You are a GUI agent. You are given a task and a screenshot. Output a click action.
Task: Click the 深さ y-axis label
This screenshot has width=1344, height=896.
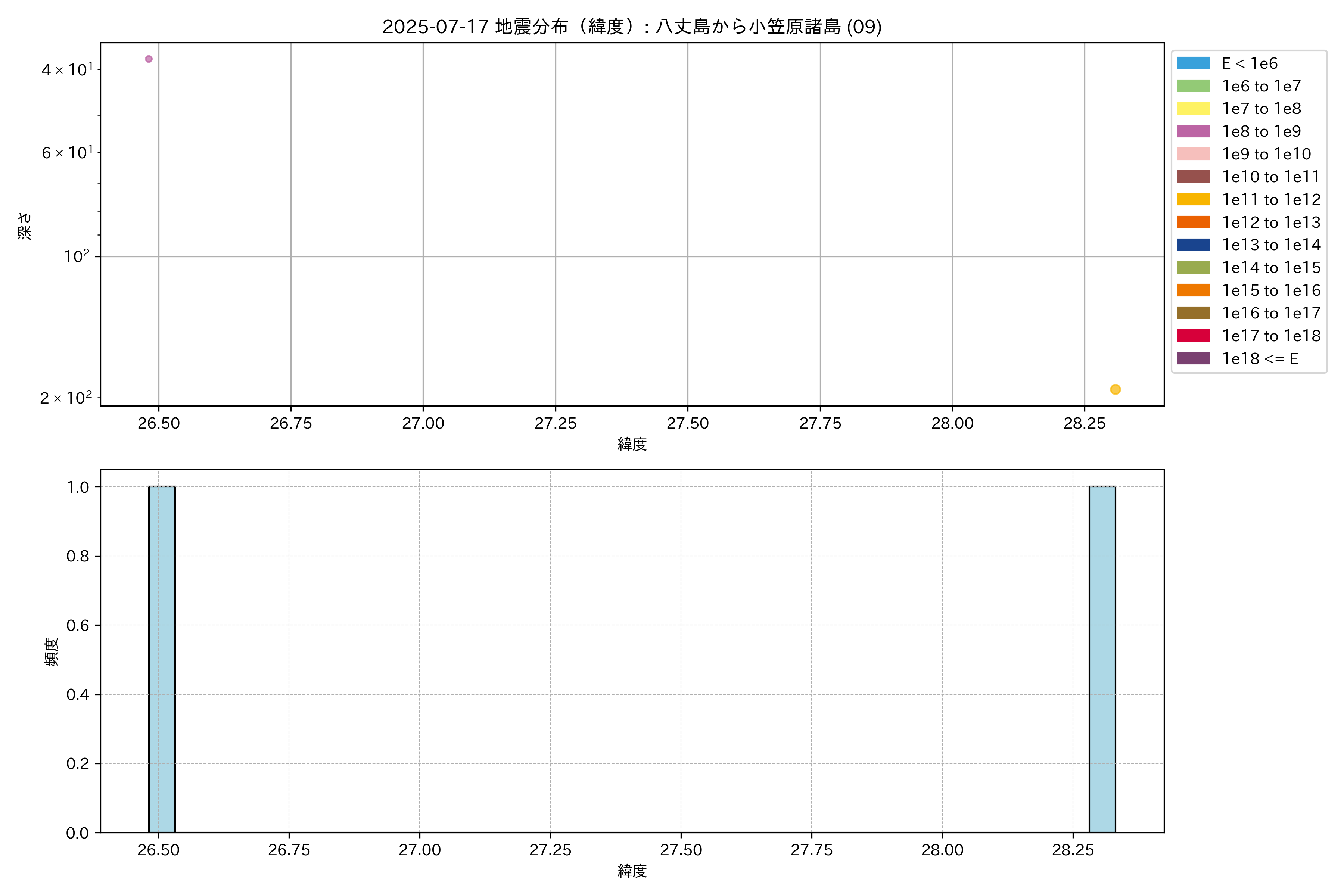(25, 226)
